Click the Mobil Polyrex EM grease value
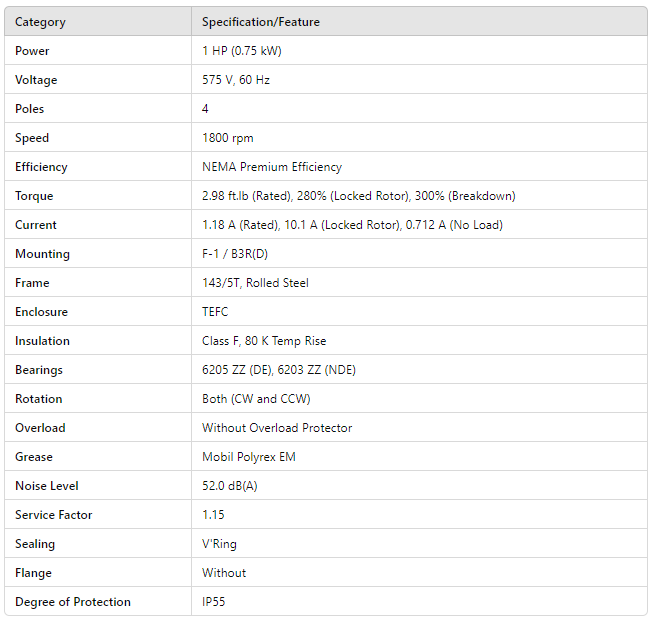655x623 pixels. (249, 457)
